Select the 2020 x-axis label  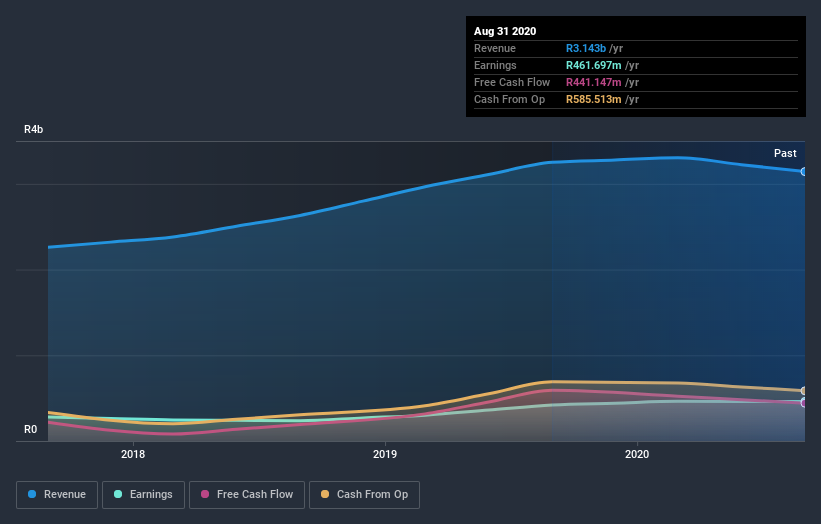click(x=637, y=454)
